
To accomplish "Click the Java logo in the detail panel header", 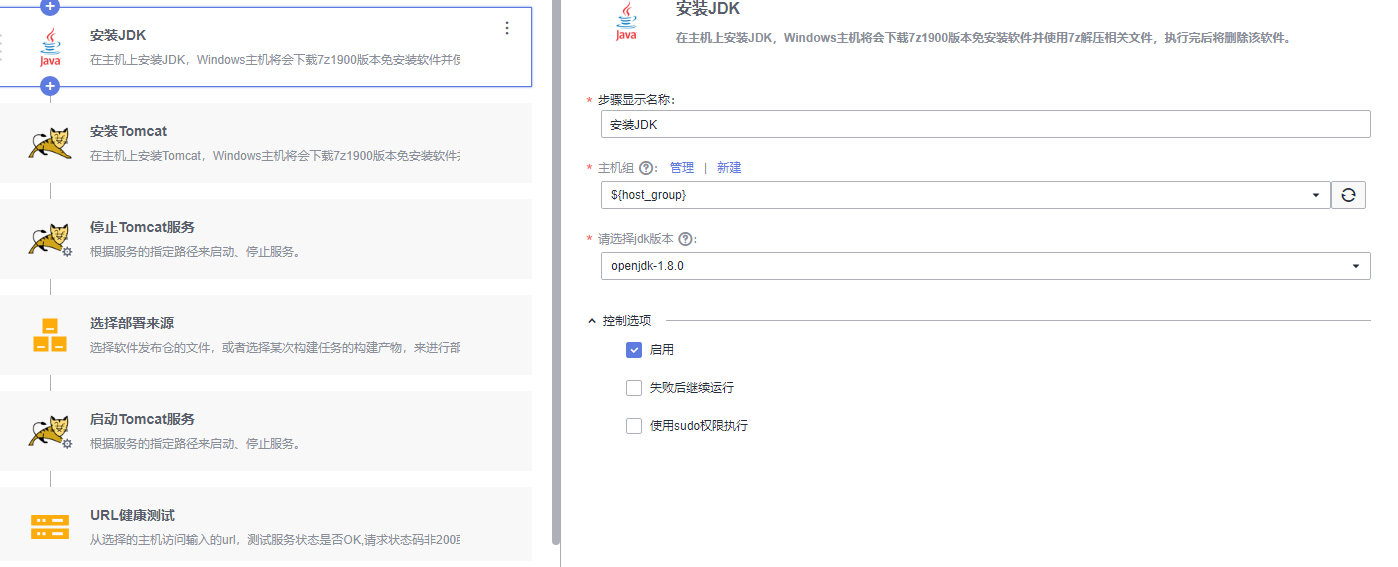I will coord(626,22).
